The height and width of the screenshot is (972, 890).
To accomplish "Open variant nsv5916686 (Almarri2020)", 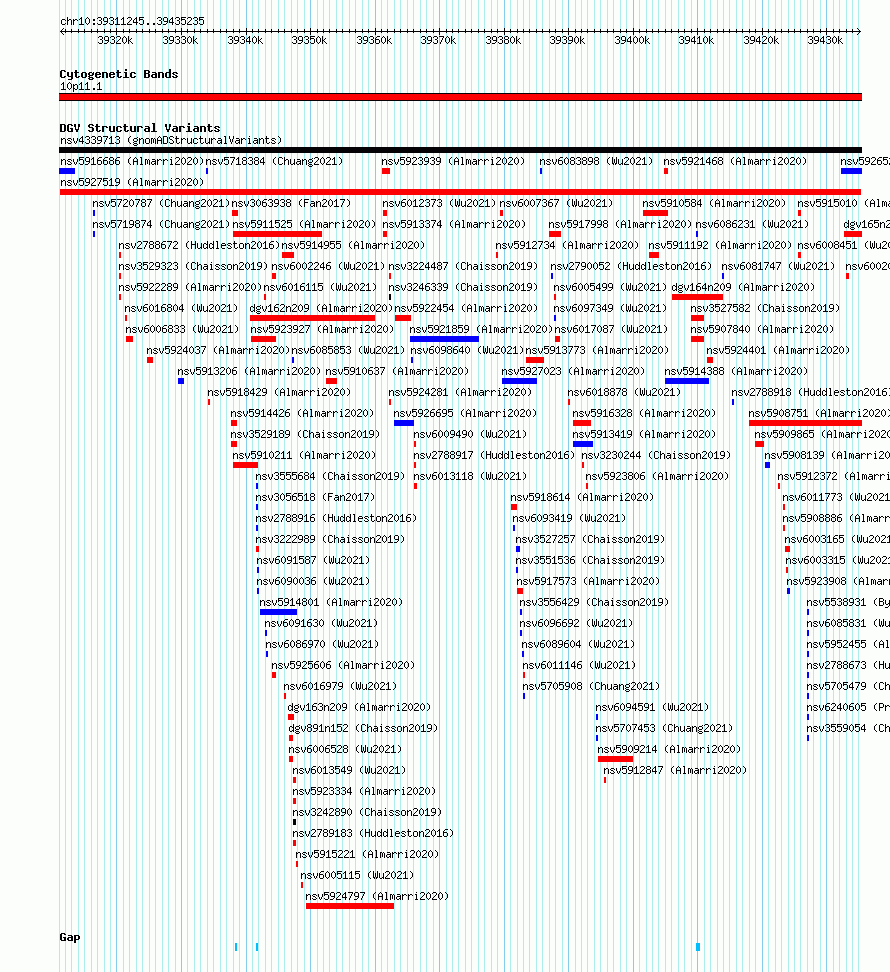I will pyautogui.click(x=131, y=161).
